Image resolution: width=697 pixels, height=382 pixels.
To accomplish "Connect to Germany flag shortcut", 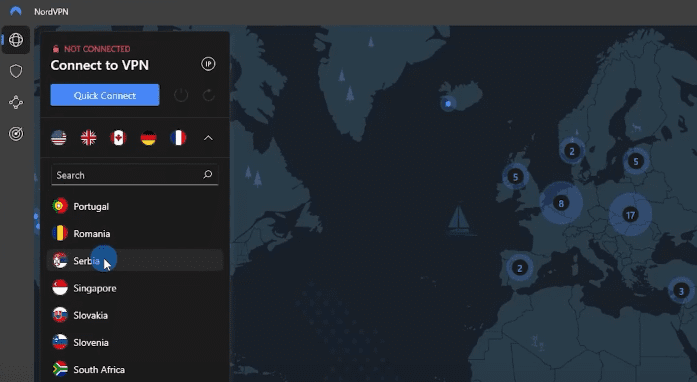I will [148, 138].
